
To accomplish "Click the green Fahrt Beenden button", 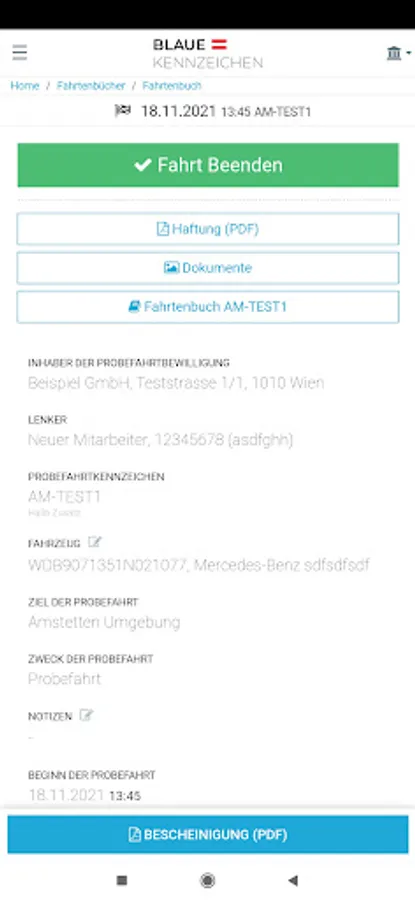I will [x=208, y=165].
